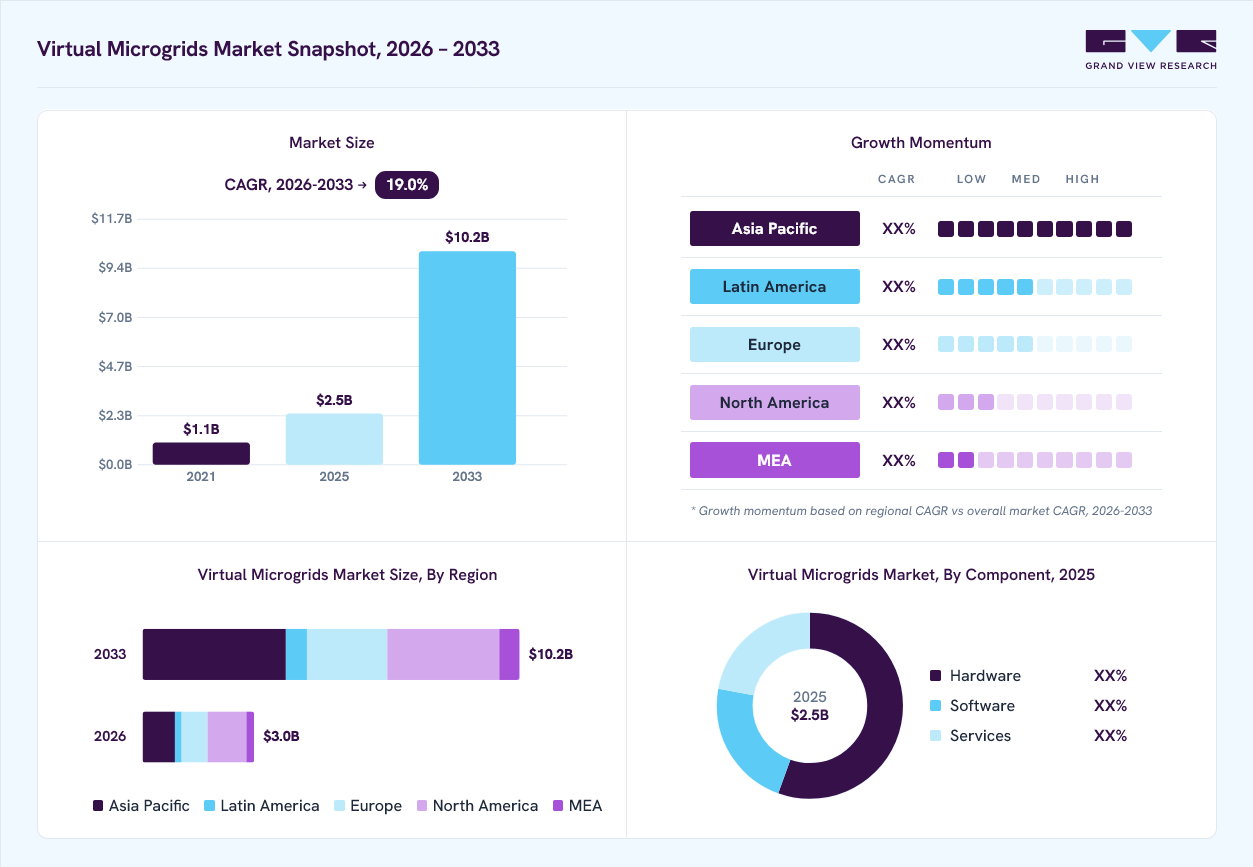The width and height of the screenshot is (1253, 867).
Task: Click the $1.1B label above 2021 bar
Action: coord(201,429)
